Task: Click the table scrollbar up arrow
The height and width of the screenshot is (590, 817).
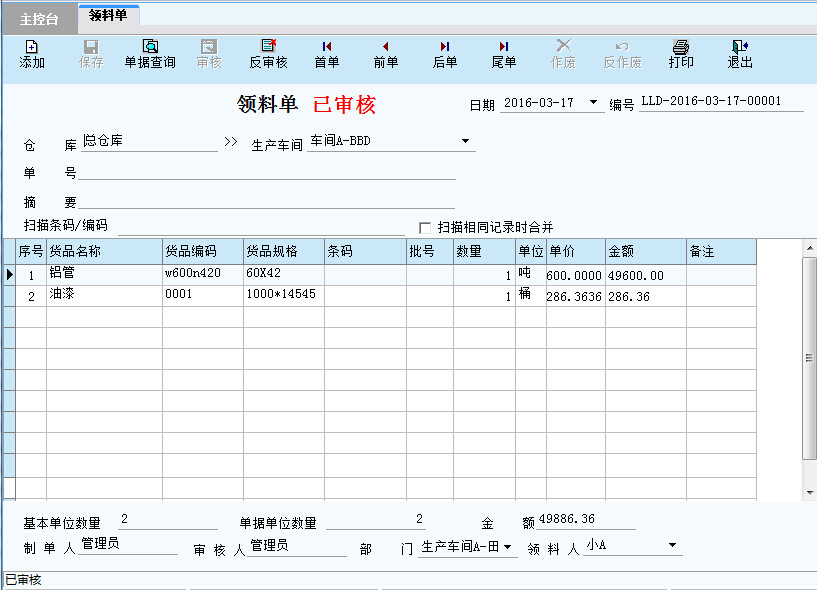Action: [809, 248]
